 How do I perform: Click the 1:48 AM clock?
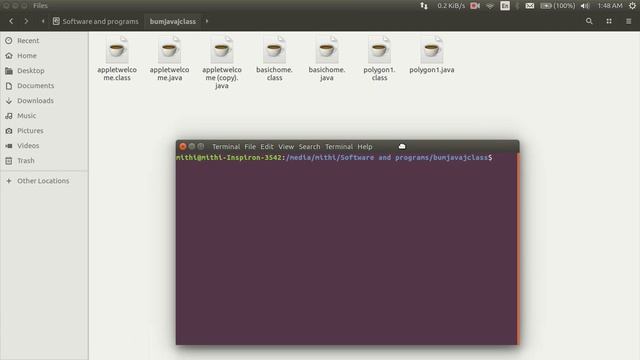pyautogui.click(x=610, y=6)
